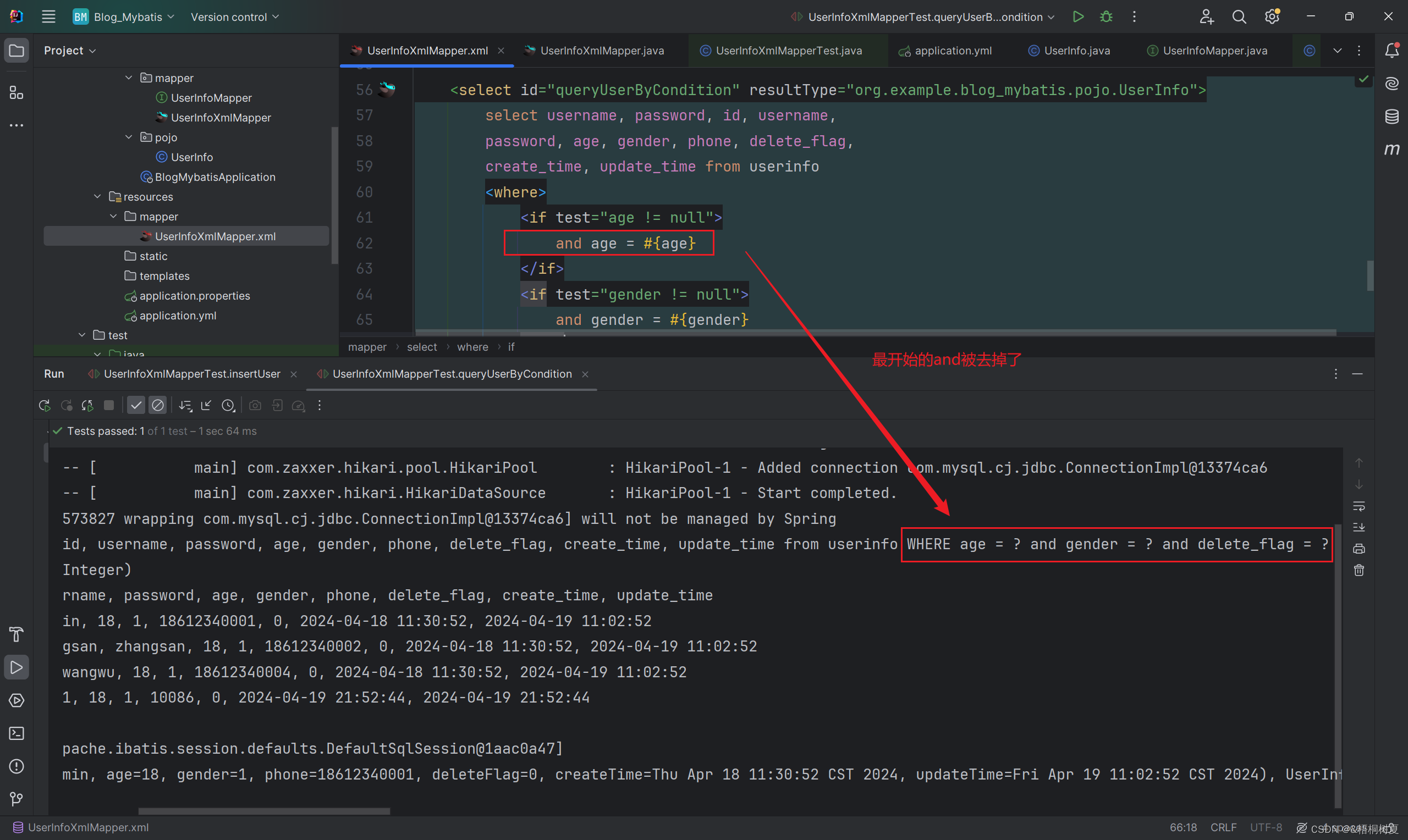
Task: Open Blog_Mybatis project dropdown
Action: [x=123, y=17]
